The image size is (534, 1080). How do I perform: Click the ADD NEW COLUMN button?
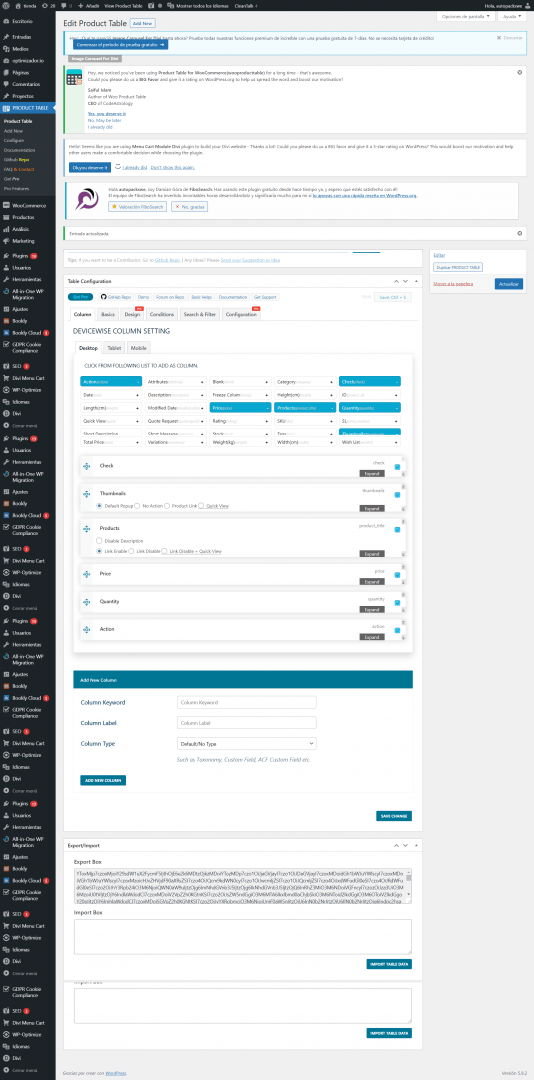pyautogui.click(x=103, y=780)
